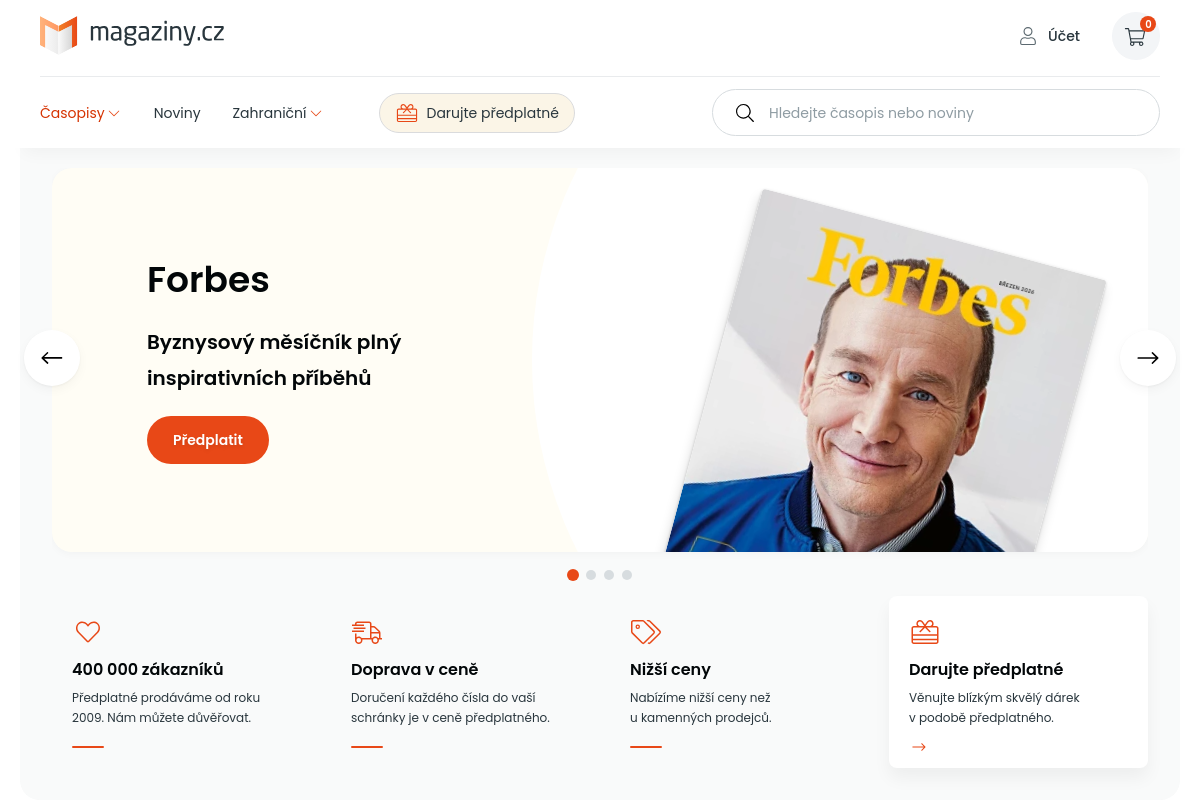Advance to next slide arrow
The height and width of the screenshot is (800, 1200).
[1148, 358]
